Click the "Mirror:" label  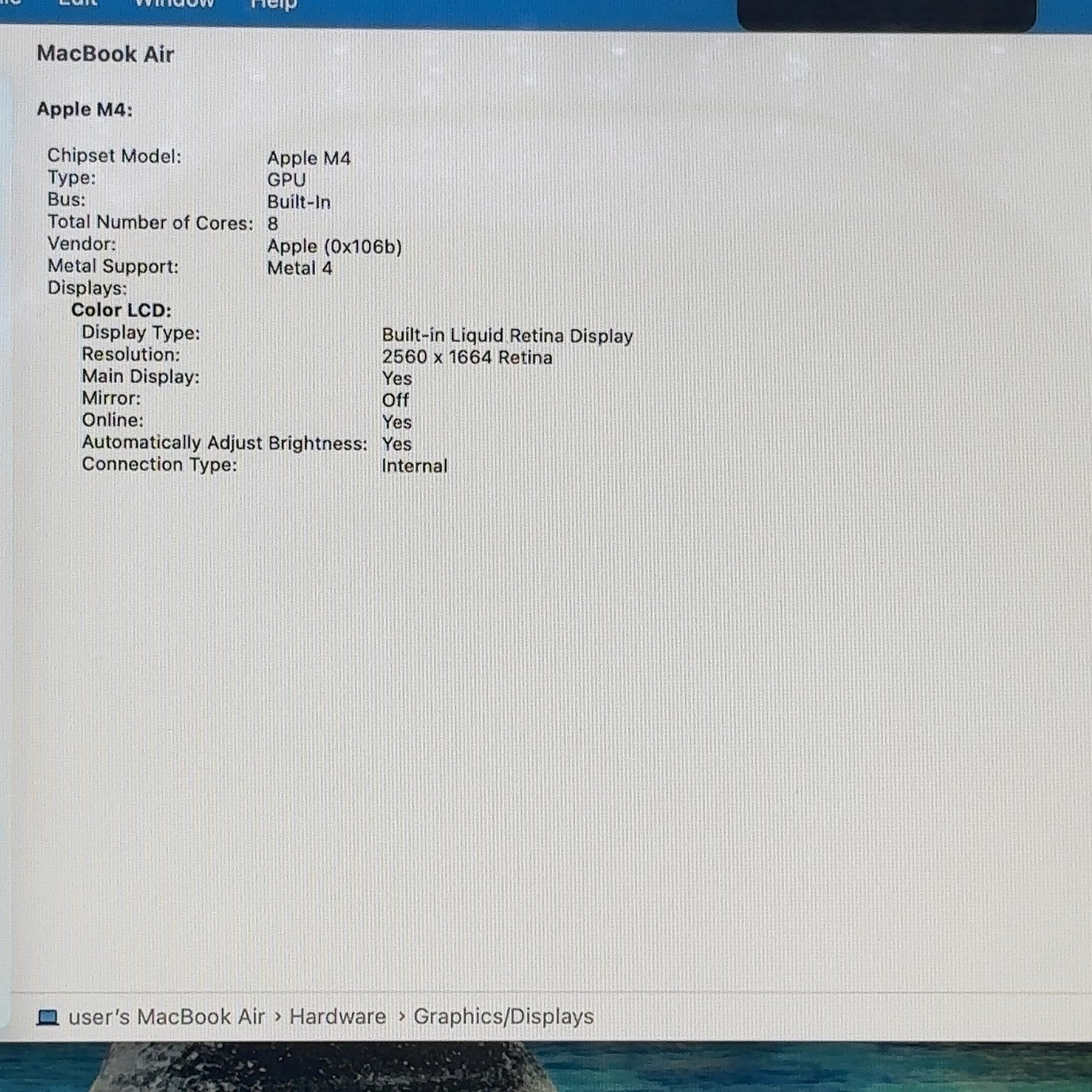(x=111, y=398)
